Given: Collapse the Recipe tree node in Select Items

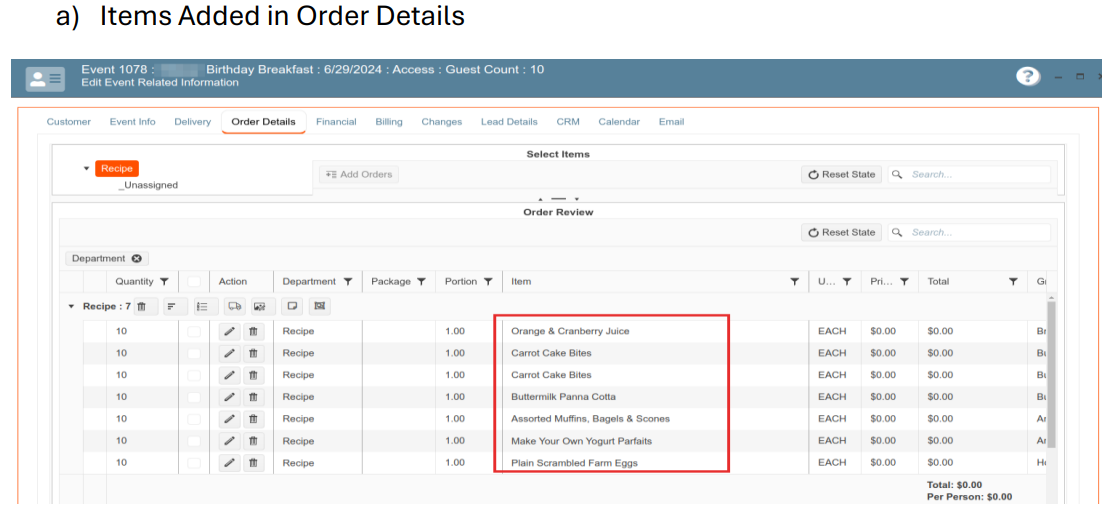Looking at the screenshot, I should pyautogui.click(x=86, y=169).
